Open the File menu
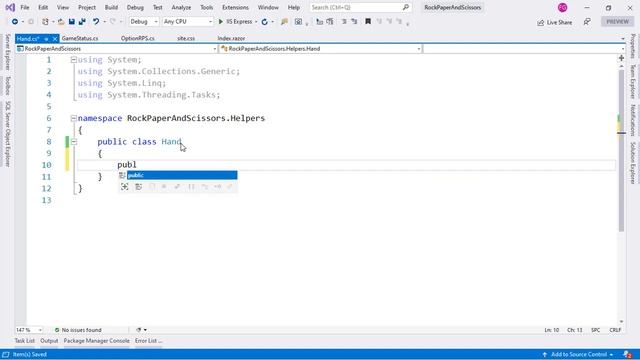The image size is (640, 360). [x=24, y=7]
